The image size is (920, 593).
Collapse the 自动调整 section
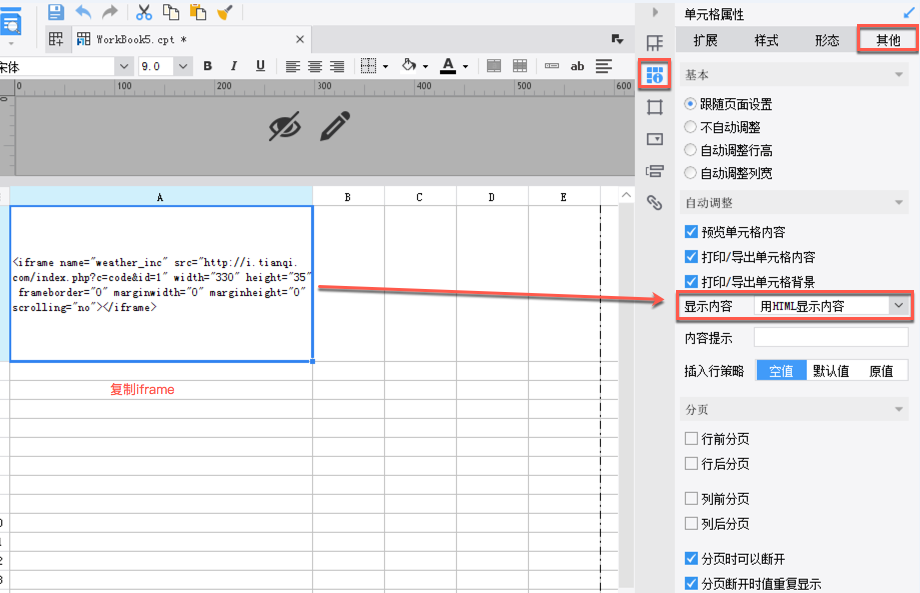(898, 202)
